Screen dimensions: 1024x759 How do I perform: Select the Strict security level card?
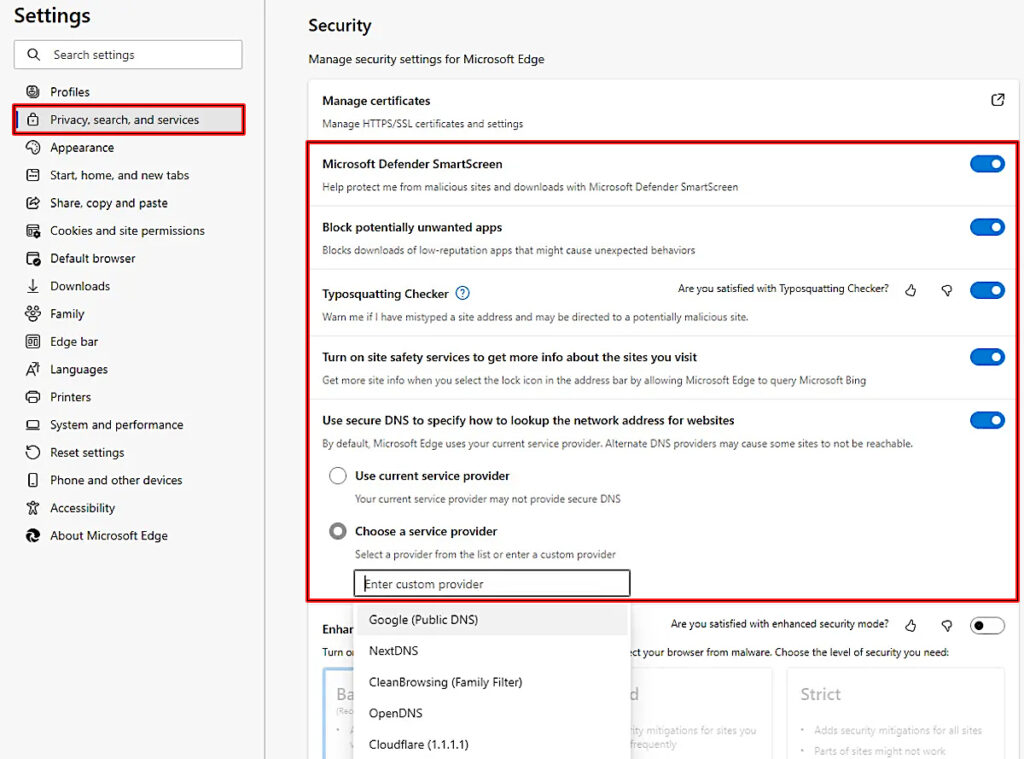[x=896, y=713]
